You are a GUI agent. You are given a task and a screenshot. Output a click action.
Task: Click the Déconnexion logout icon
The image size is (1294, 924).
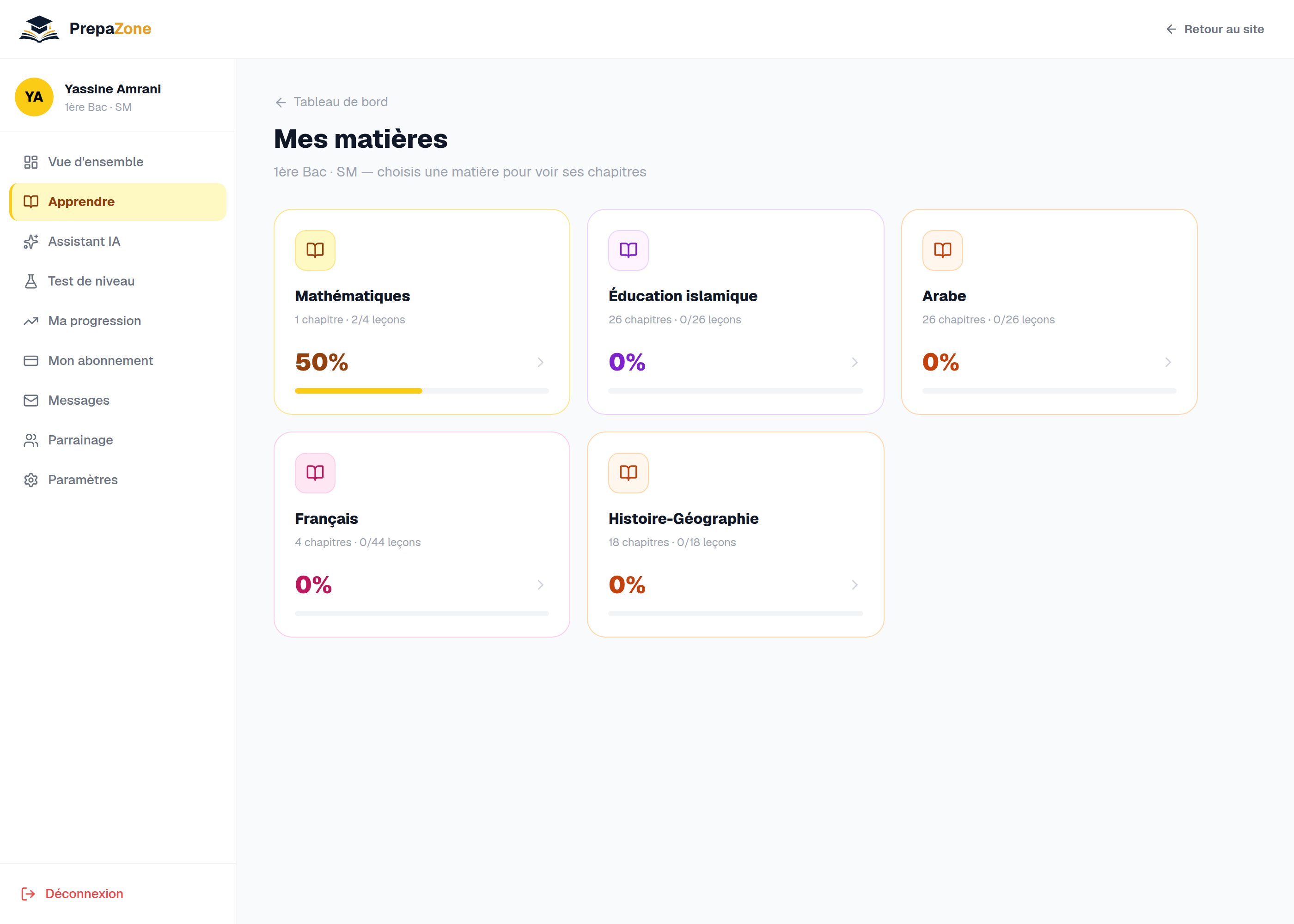click(x=28, y=894)
